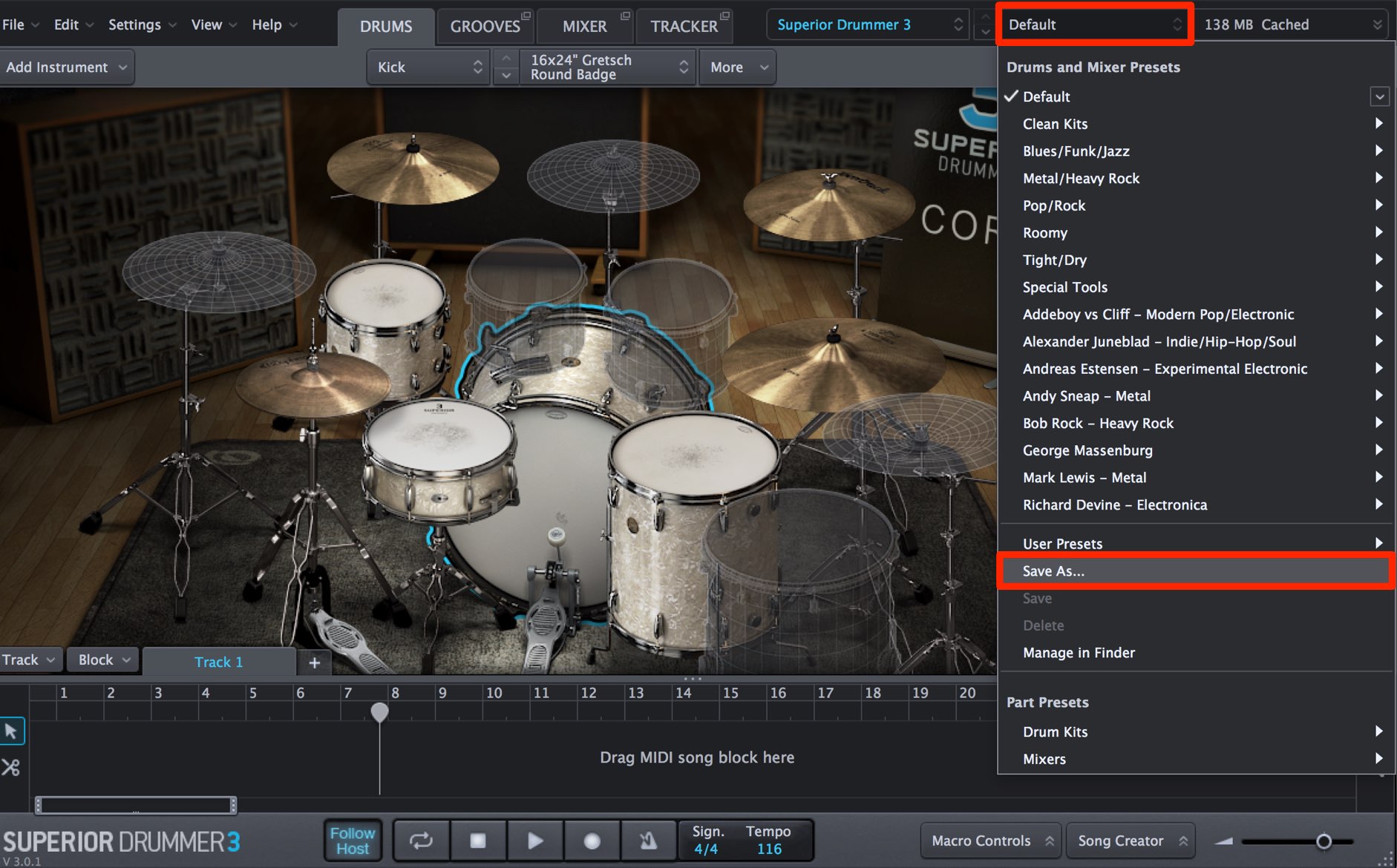Pop out the MIXER tab window icon

[625, 16]
